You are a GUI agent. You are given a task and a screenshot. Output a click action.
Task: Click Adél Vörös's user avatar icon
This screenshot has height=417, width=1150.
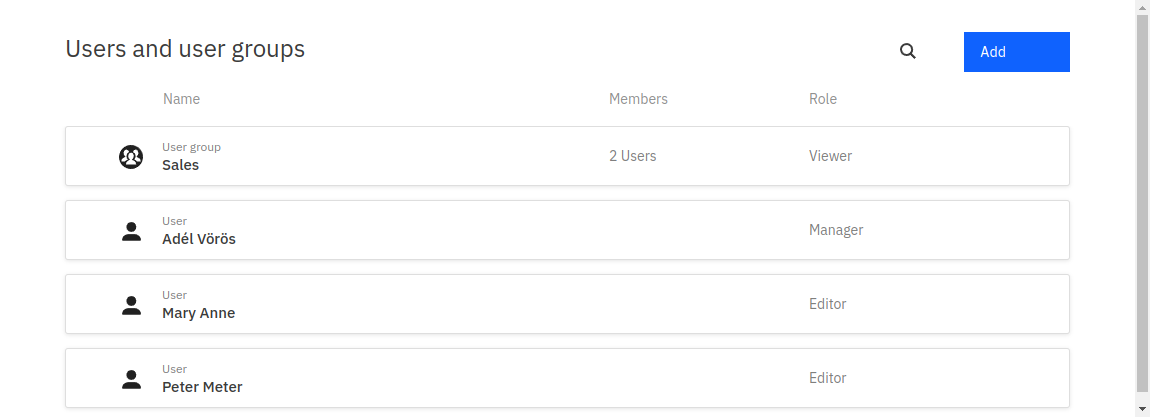131,231
